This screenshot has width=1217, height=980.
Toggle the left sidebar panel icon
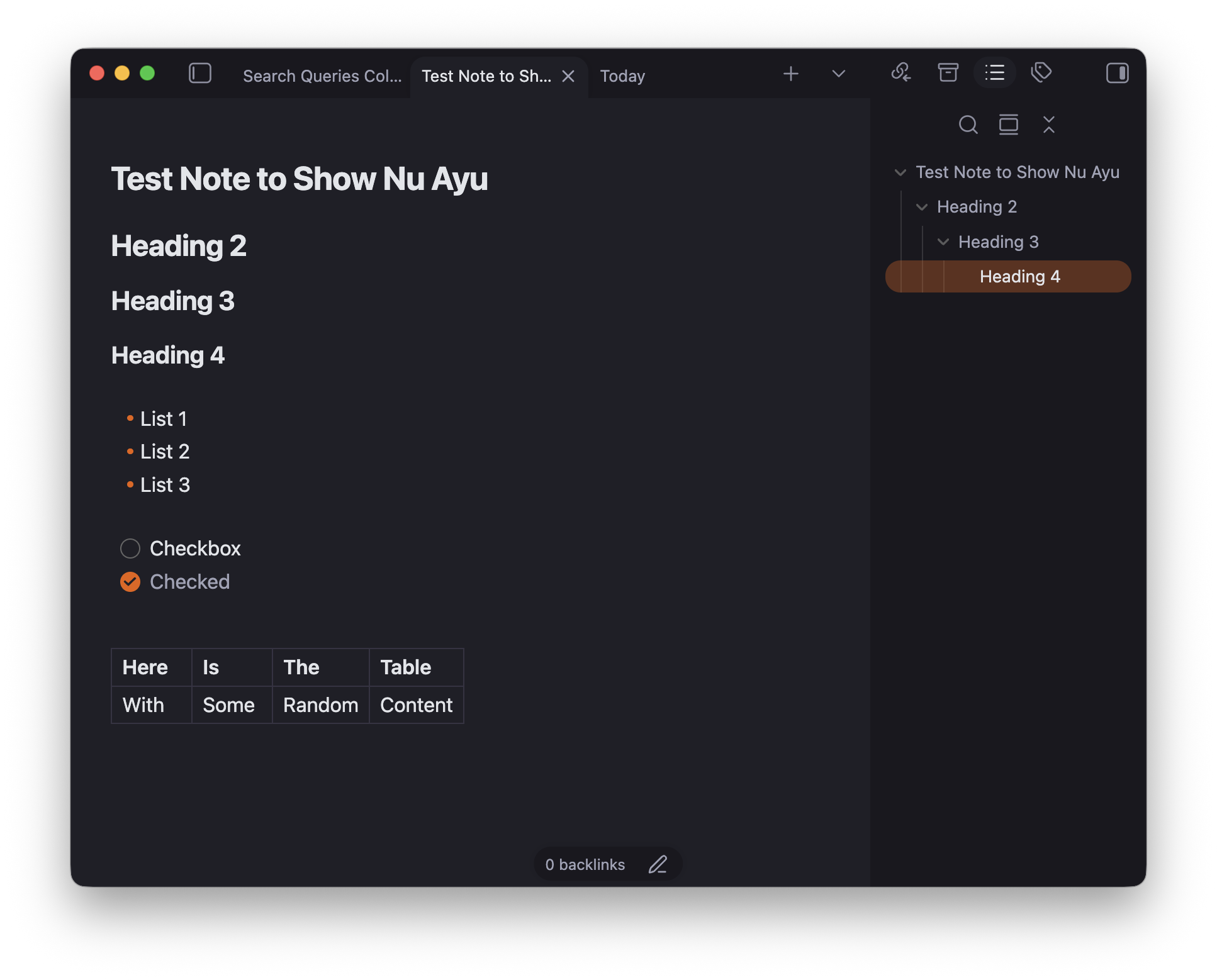200,74
